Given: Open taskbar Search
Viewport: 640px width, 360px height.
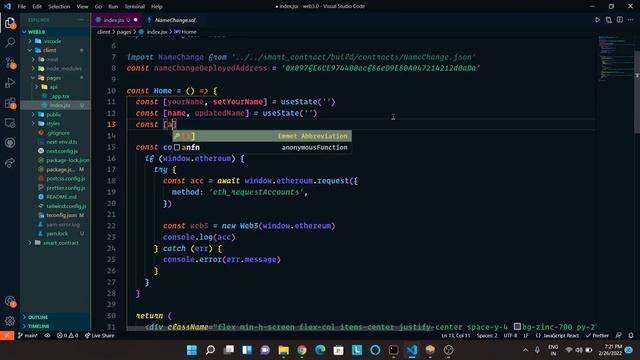Looking at the screenshot, I should [x=210, y=350].
